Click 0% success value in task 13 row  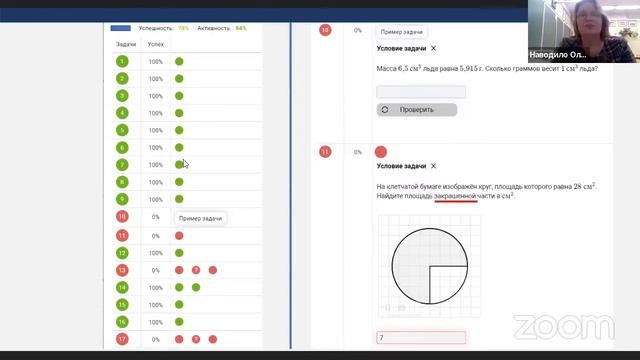(156, 270)
